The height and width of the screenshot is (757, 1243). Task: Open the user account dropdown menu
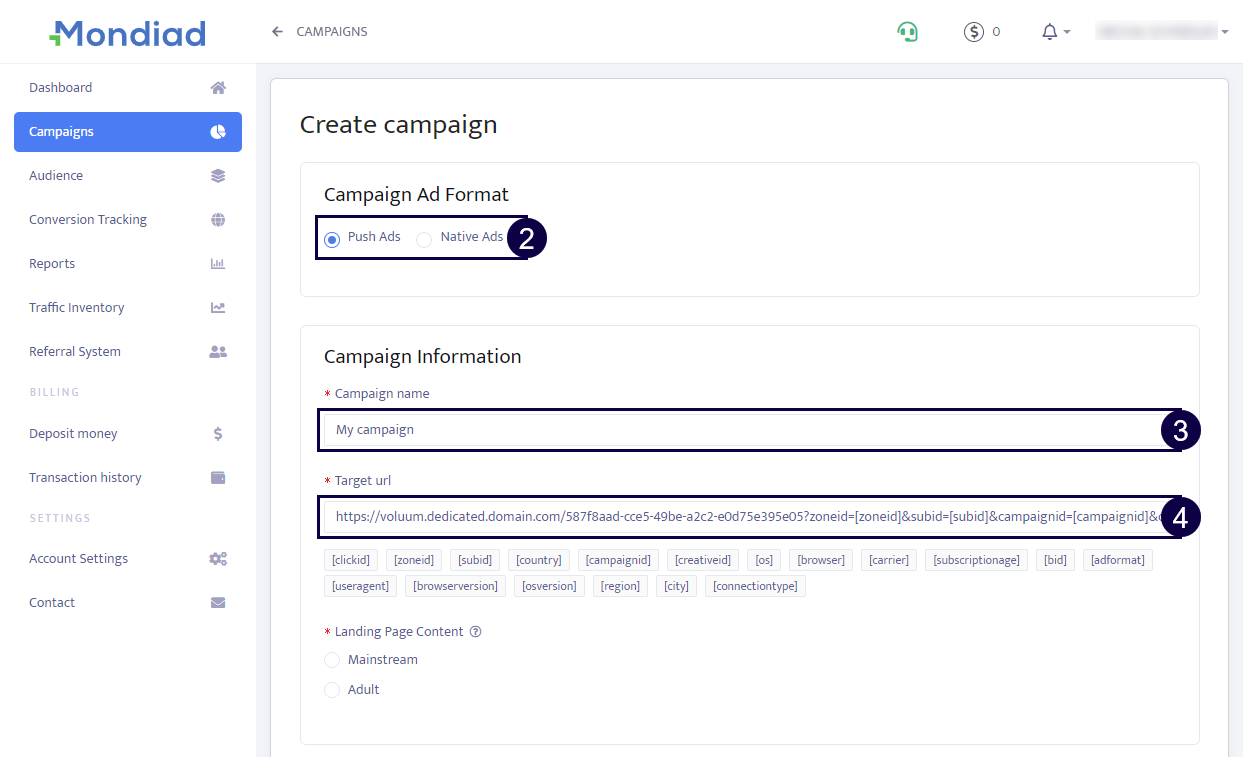tap(1162, 32)
